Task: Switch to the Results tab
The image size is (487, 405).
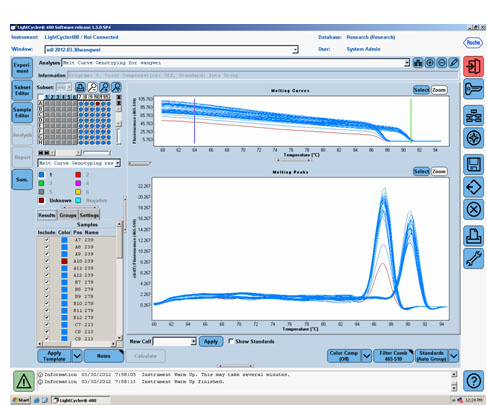Action: (47, 215)
